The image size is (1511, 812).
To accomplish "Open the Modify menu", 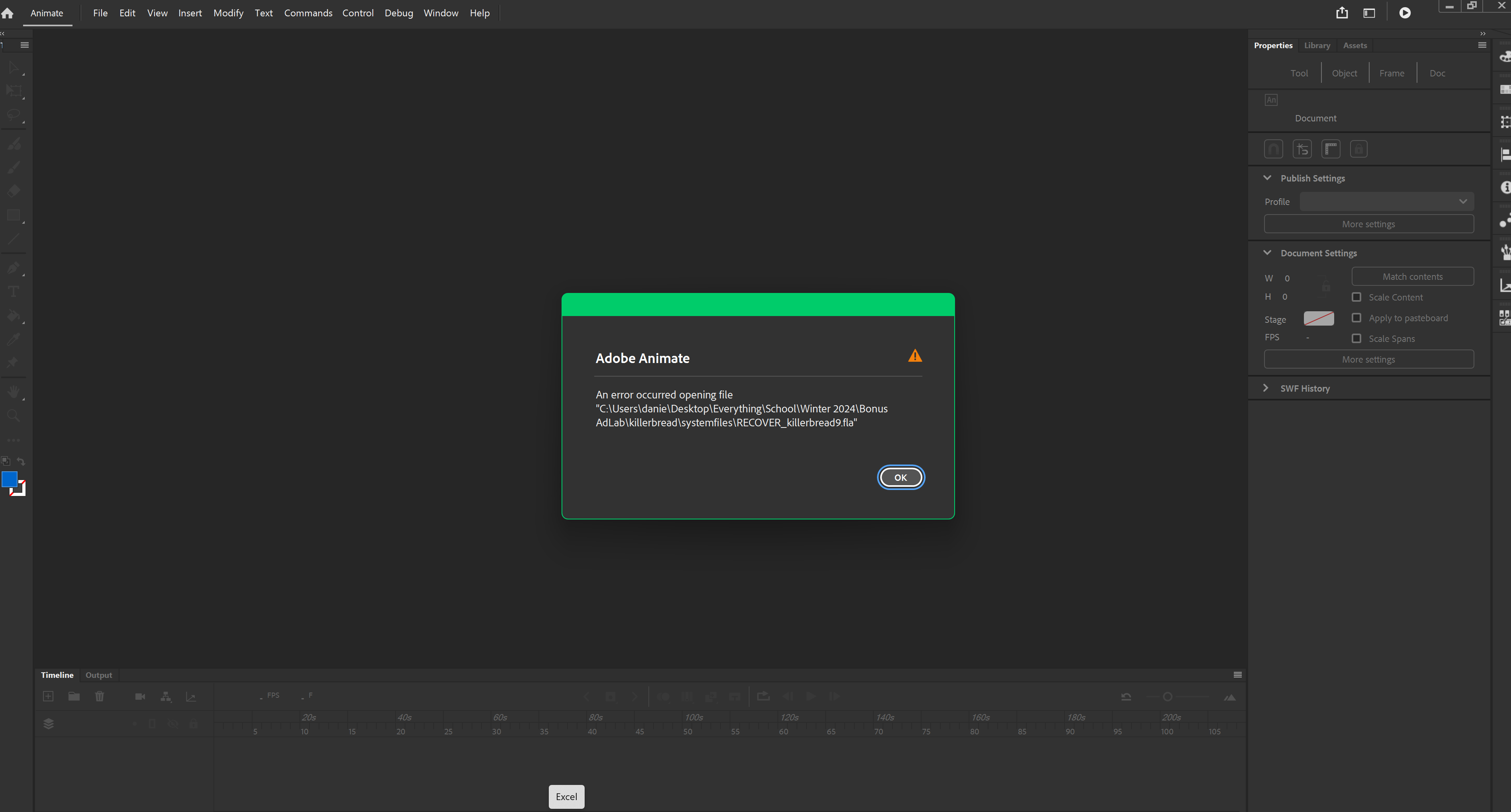I will [227, 12].
